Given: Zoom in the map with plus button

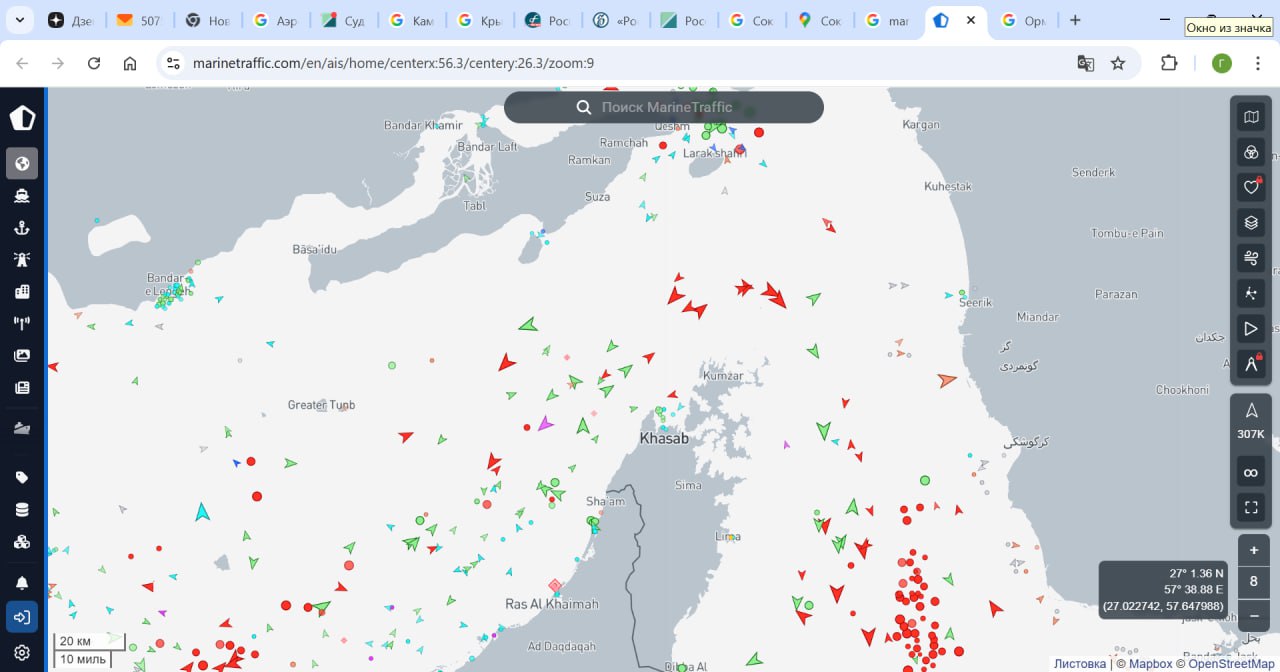Looking at the screenshot, I should click(1253, 550).
